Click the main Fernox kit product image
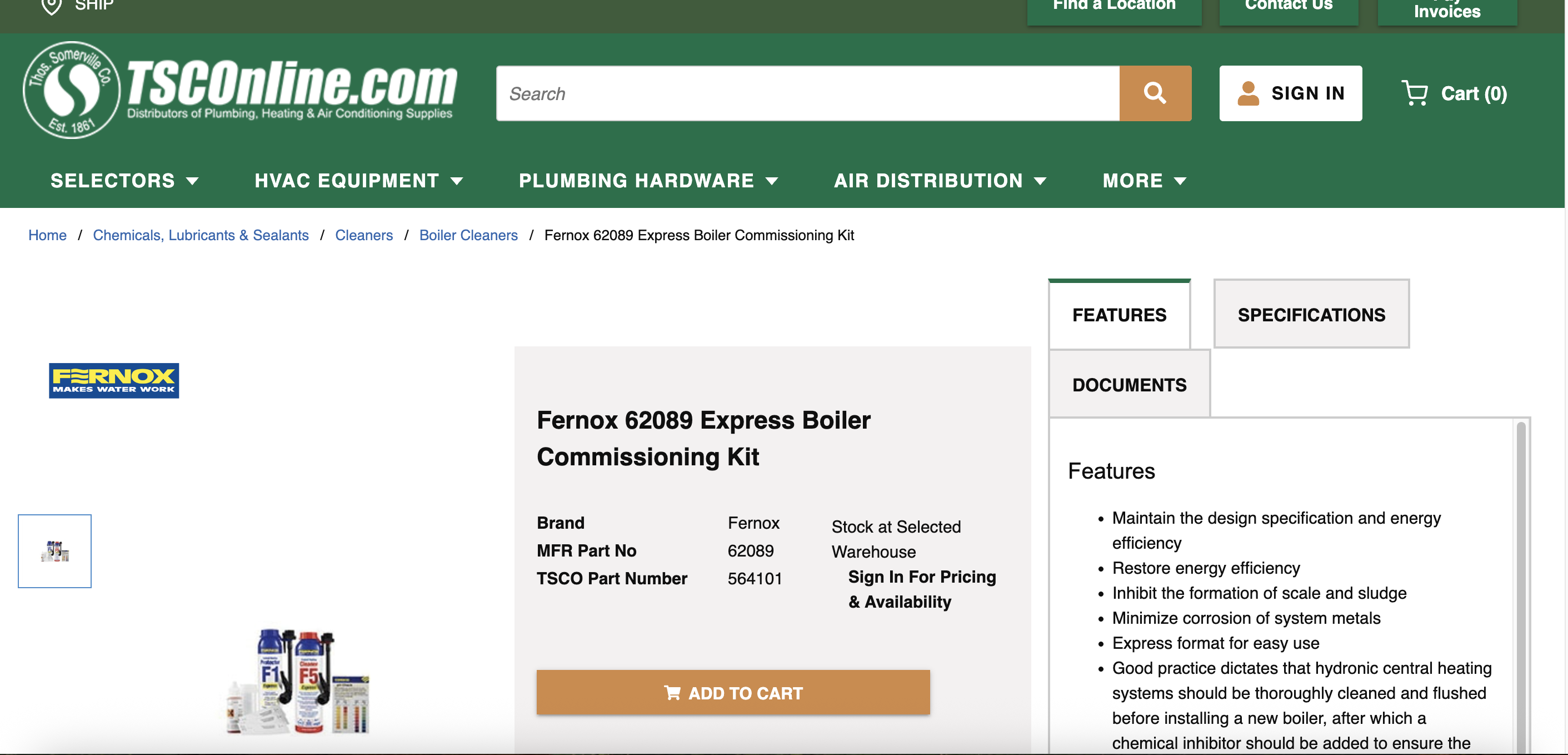1568x755 pixels. (298, 682)
